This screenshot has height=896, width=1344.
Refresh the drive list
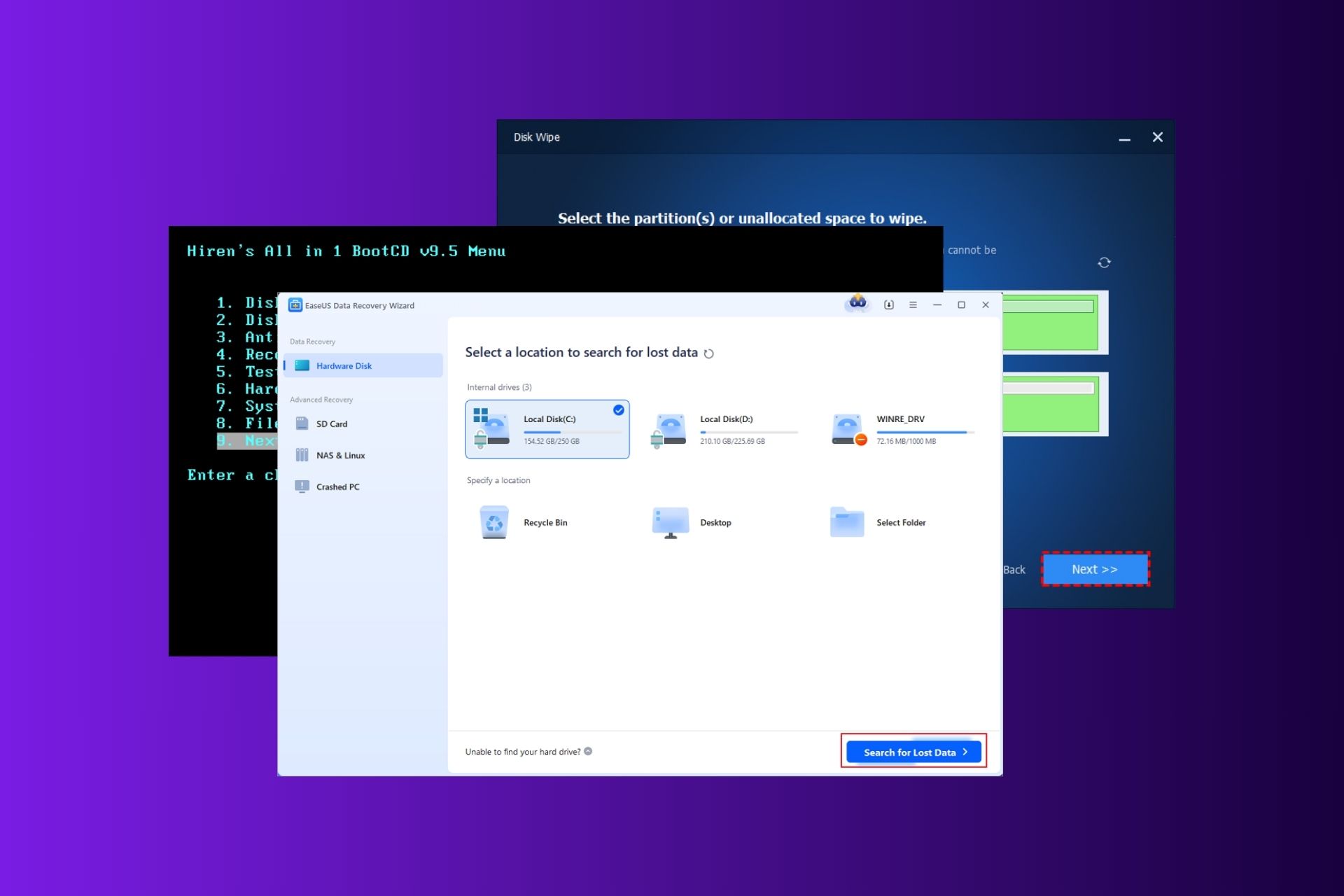(x=710, y=353)
